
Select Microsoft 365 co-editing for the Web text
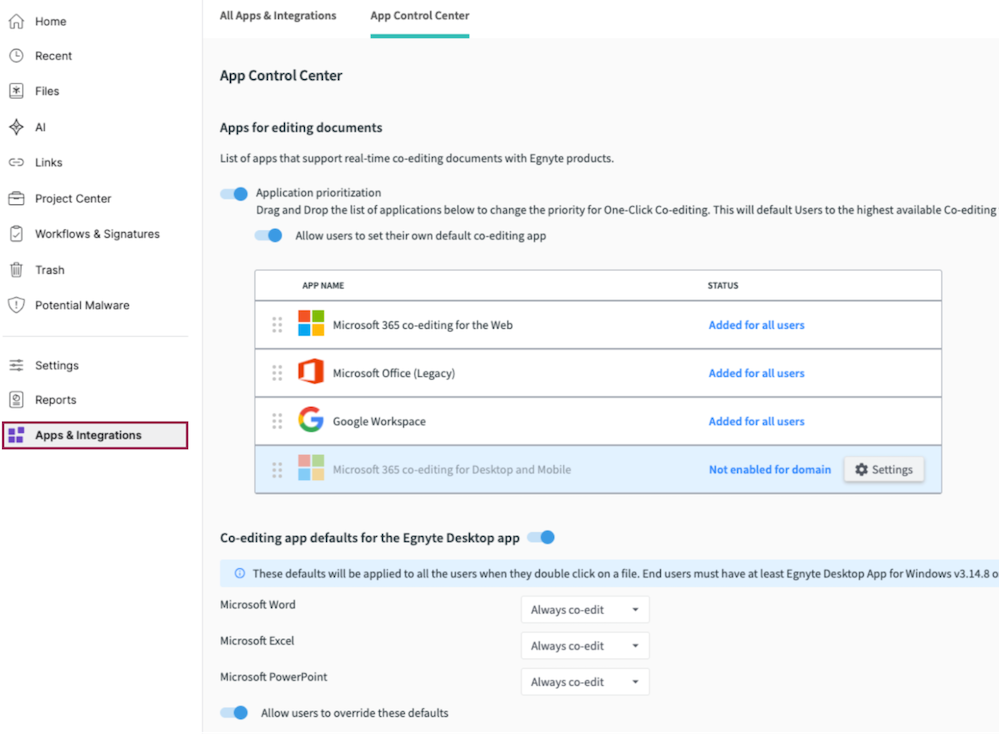422,325
